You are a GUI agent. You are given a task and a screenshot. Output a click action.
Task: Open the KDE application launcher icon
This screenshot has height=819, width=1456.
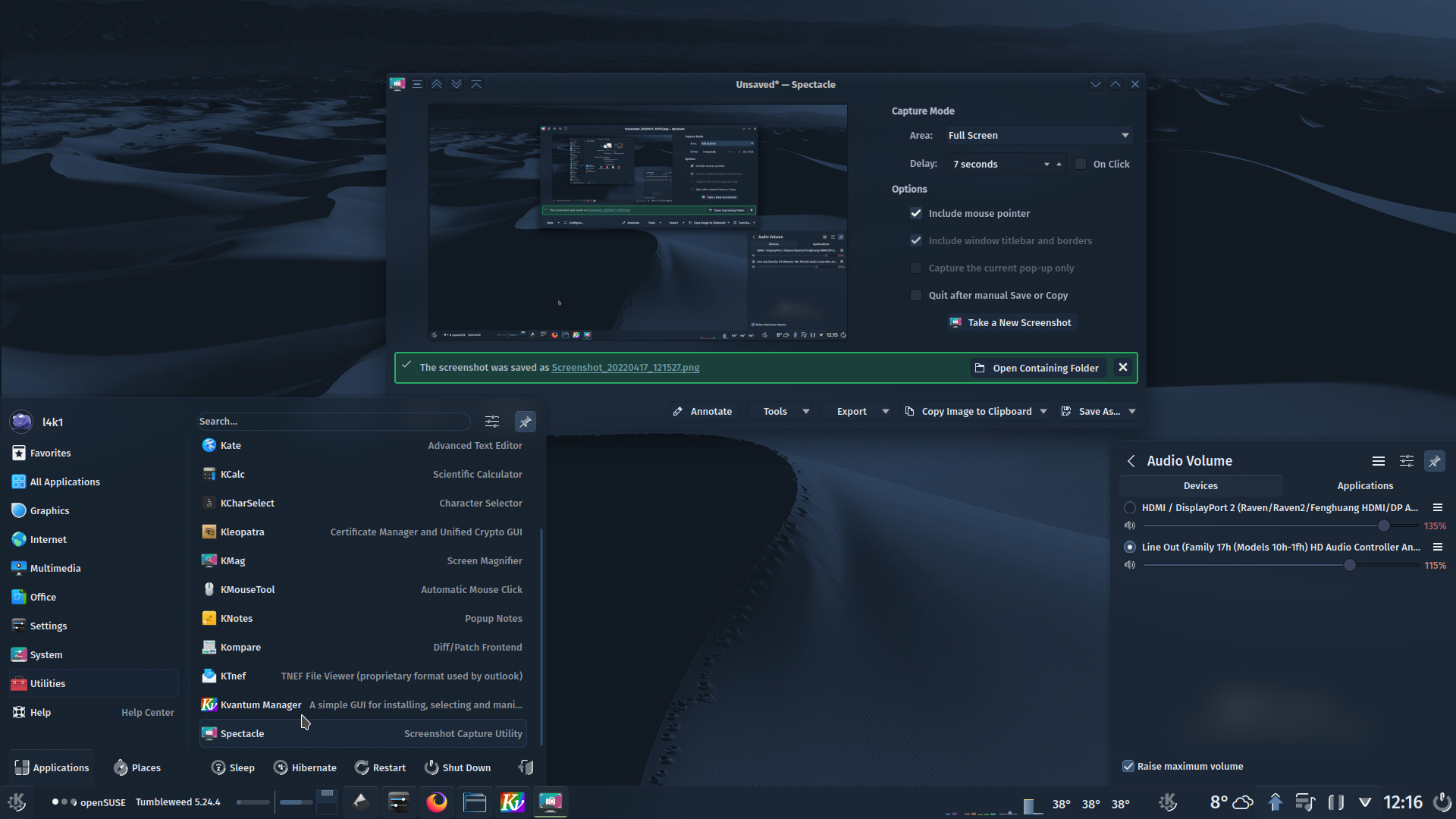point(17,802)
